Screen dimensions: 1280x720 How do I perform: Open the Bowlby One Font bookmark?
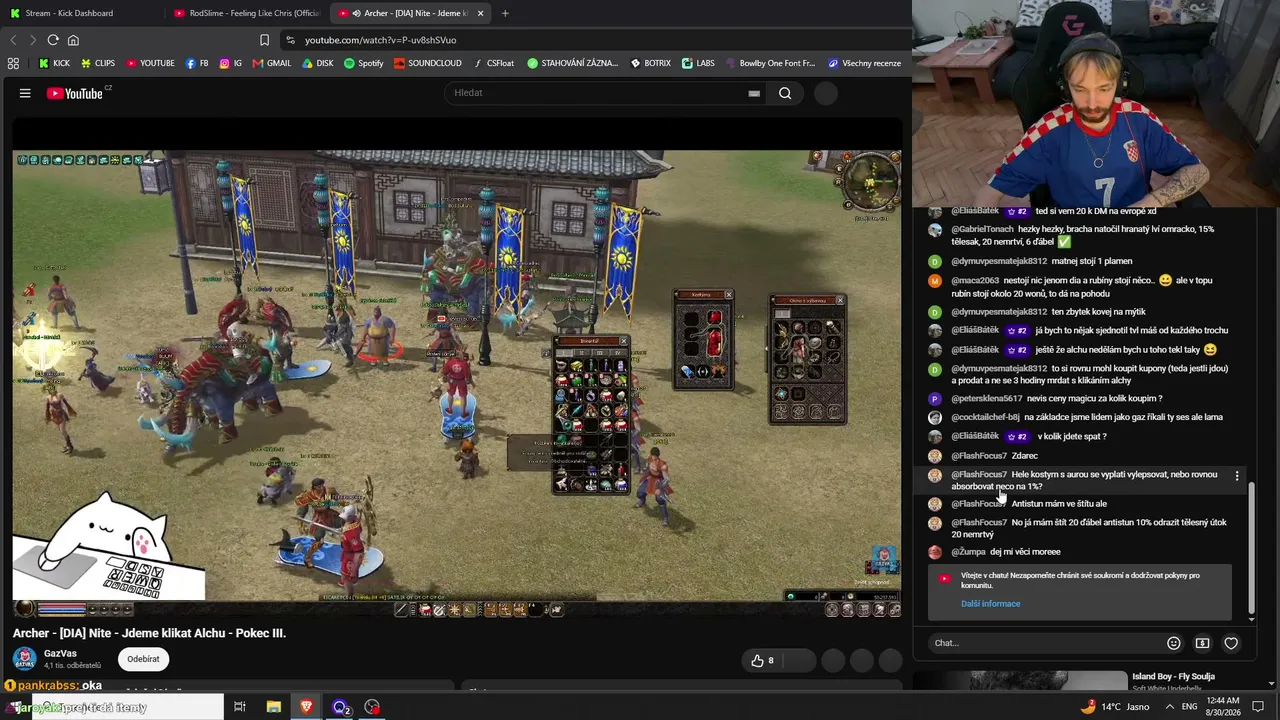click(x=770, y=63)
